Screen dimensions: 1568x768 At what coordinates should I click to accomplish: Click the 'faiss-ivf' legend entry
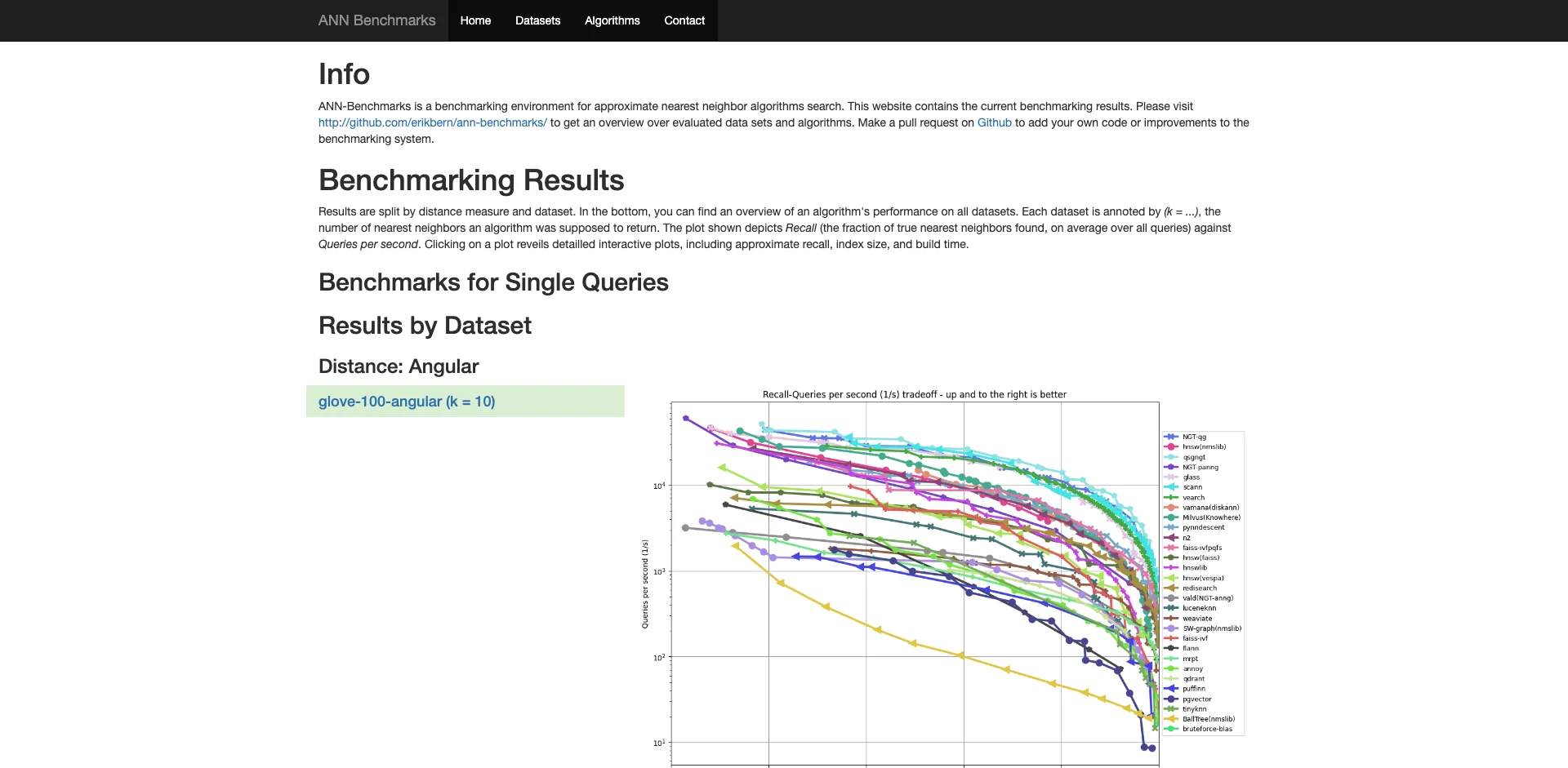pos(1195,638)
